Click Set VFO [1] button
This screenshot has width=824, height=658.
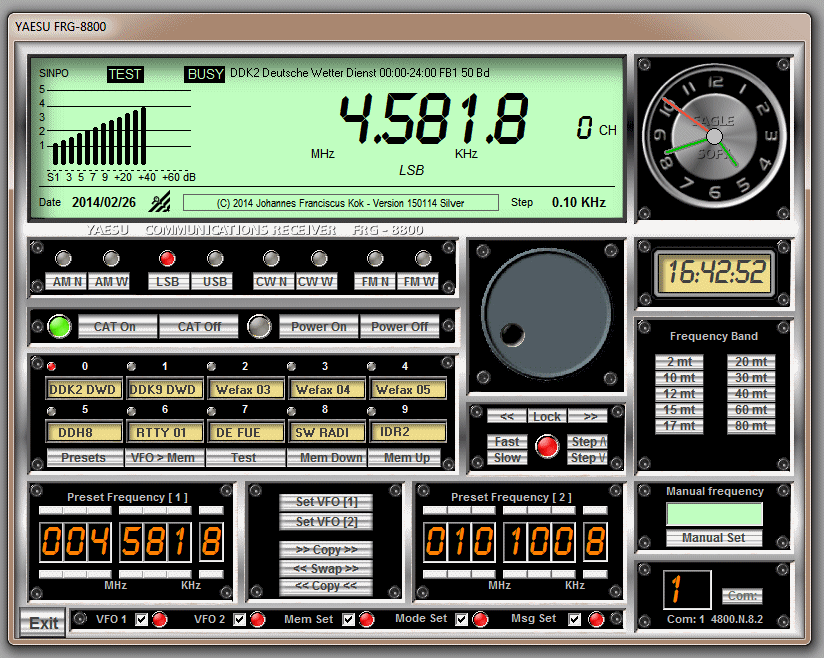pyautogui.click(x=326, y=502)
